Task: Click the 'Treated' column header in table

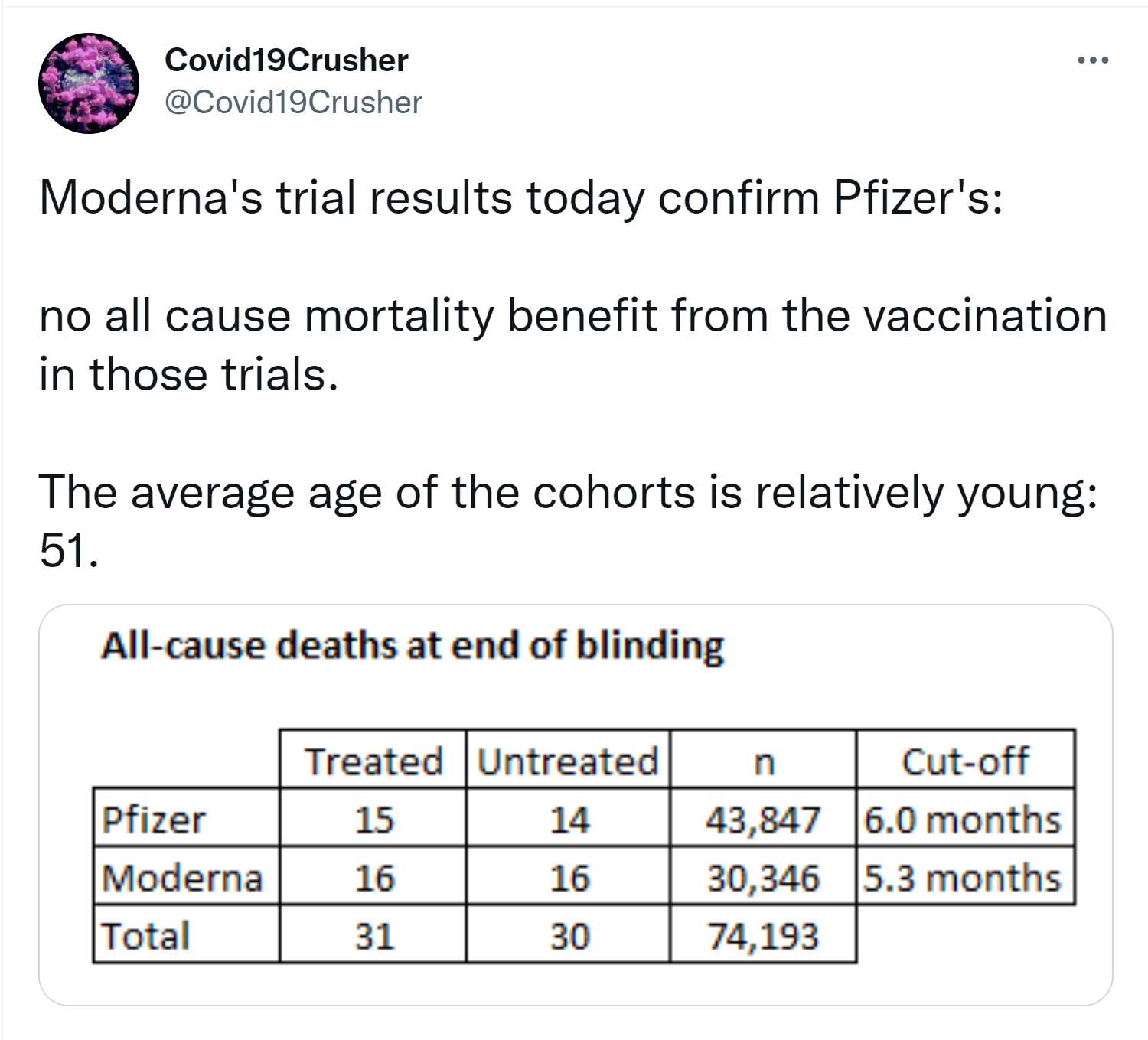Action: [x=373, y=761]
